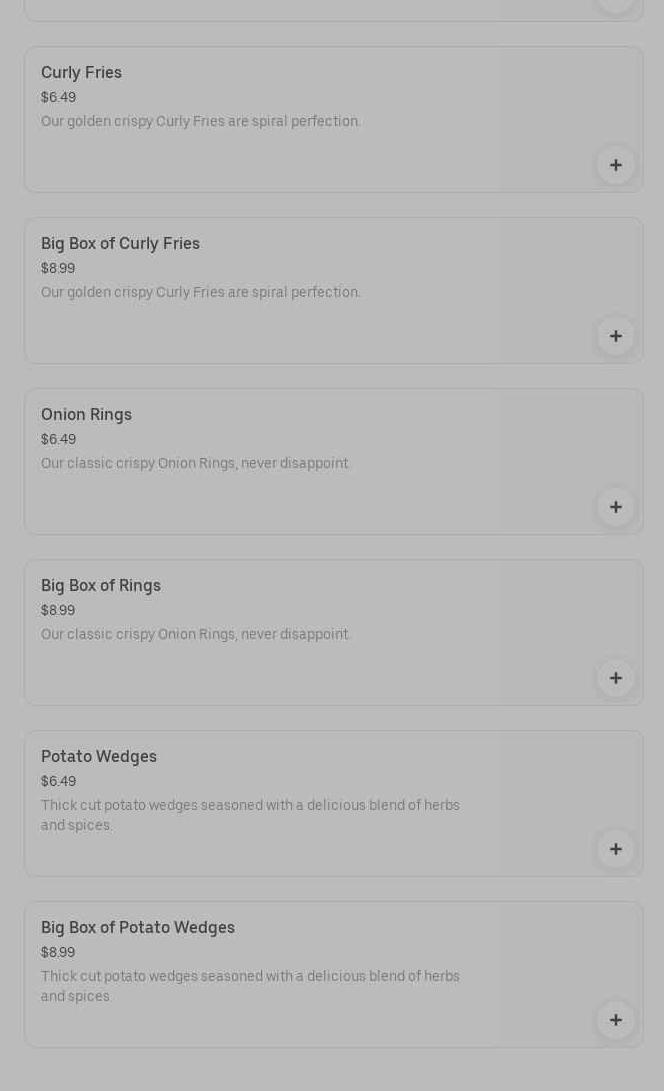
Task: Add Big Box of Rings to cart
Action: pos(615,678)
